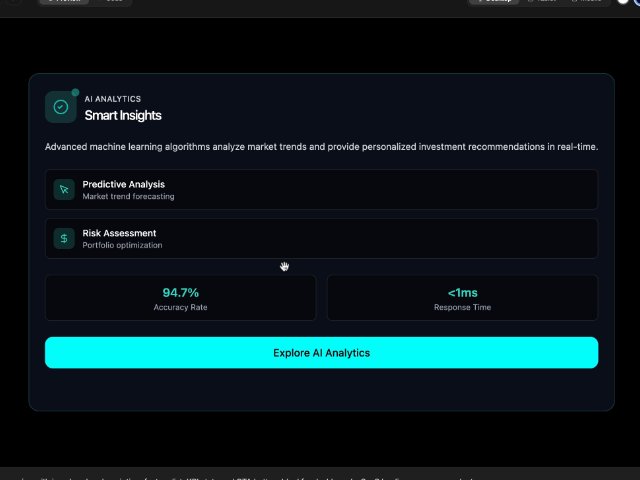
Task: Select the Risk Assessment dollar icon
Action: 64,238
